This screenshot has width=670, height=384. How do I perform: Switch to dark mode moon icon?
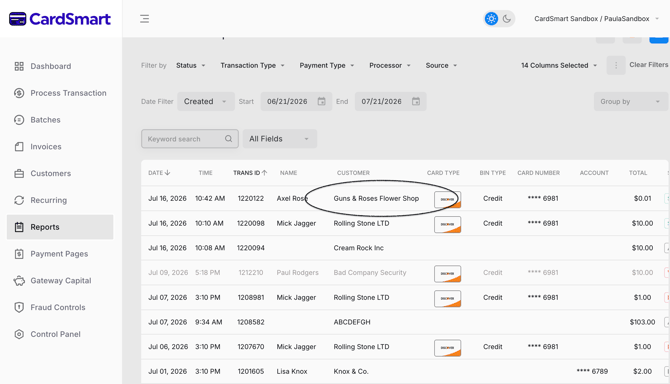click(507, 19)
